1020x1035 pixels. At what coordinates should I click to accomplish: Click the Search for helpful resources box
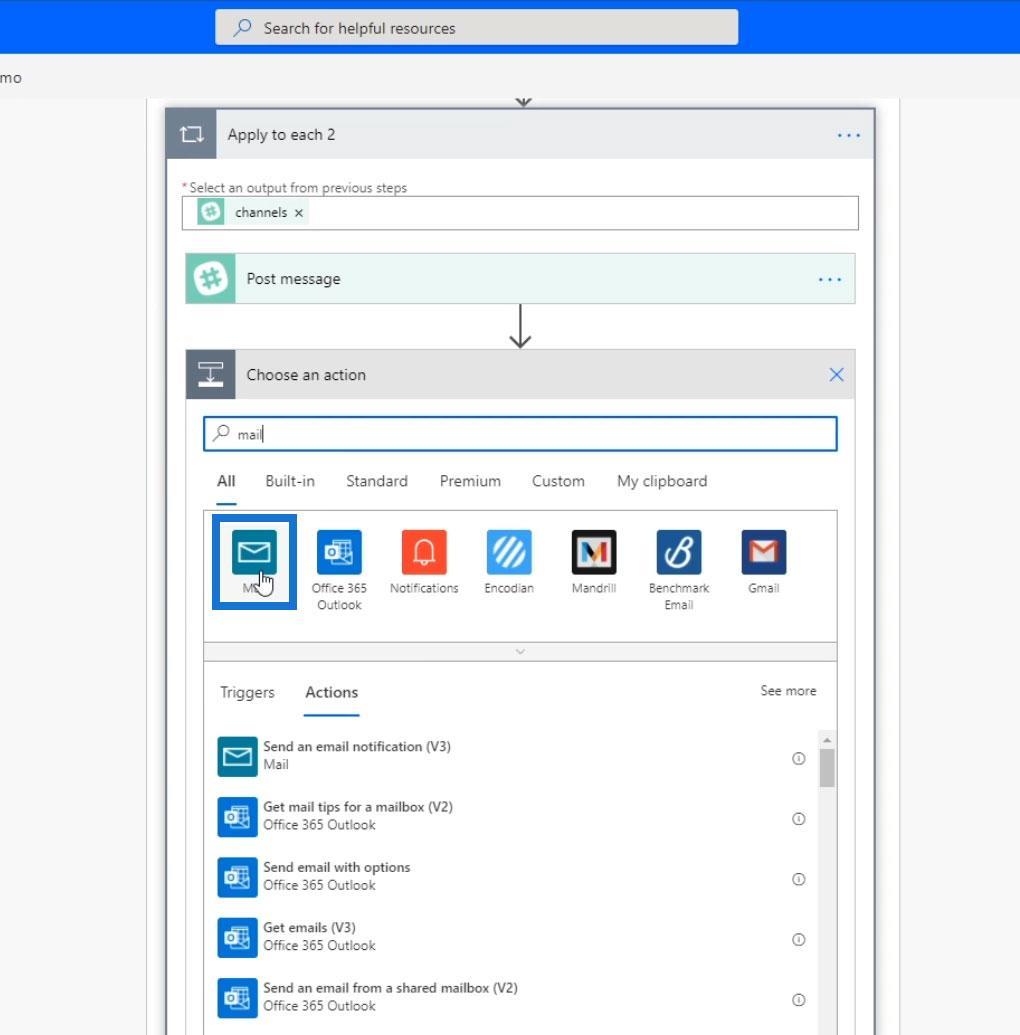[477, 28]
